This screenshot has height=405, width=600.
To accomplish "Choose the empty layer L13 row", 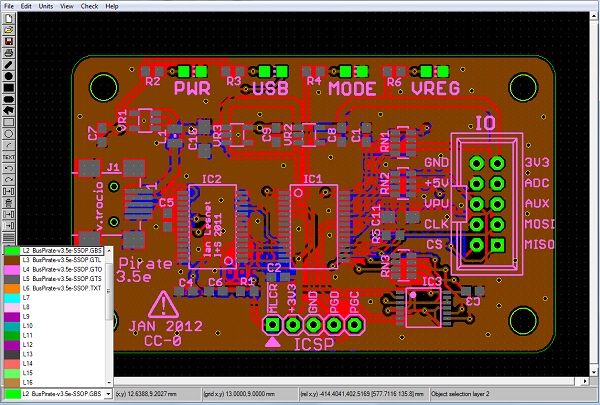I will coord(54,354).
